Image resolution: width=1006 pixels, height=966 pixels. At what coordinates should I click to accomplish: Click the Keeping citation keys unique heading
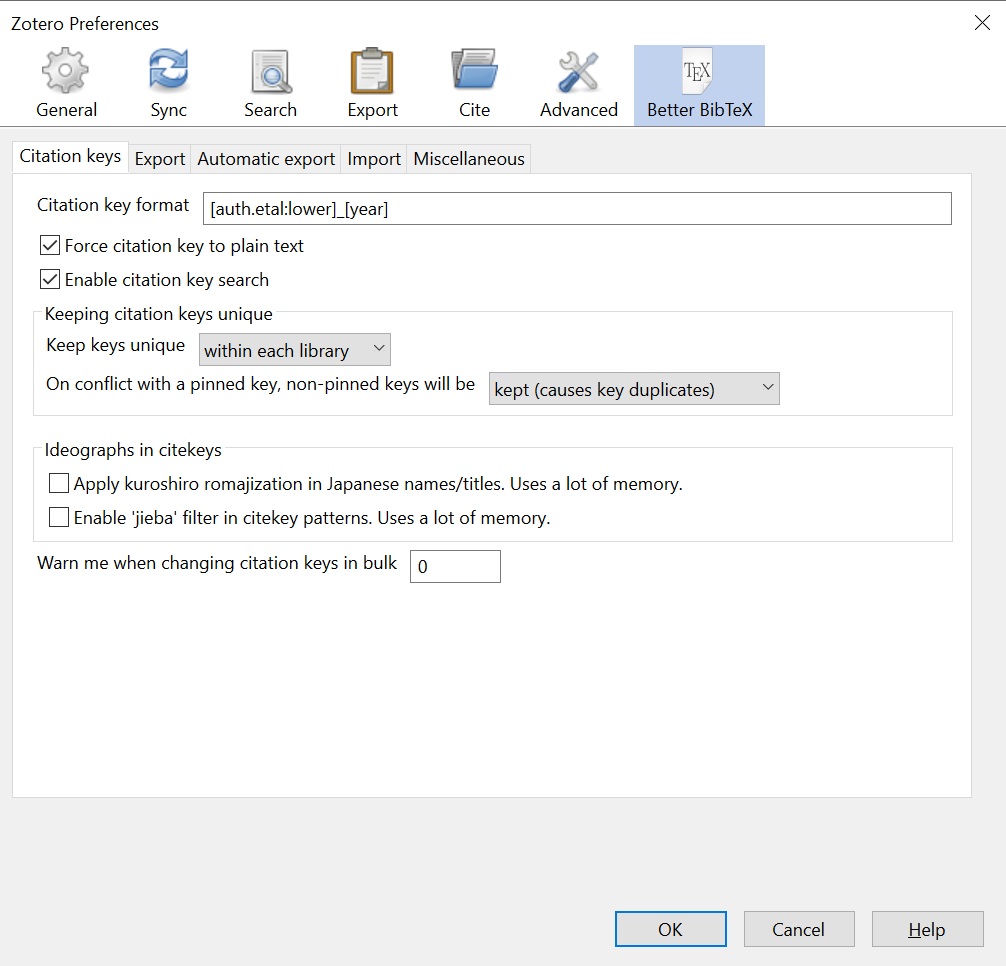158,314
